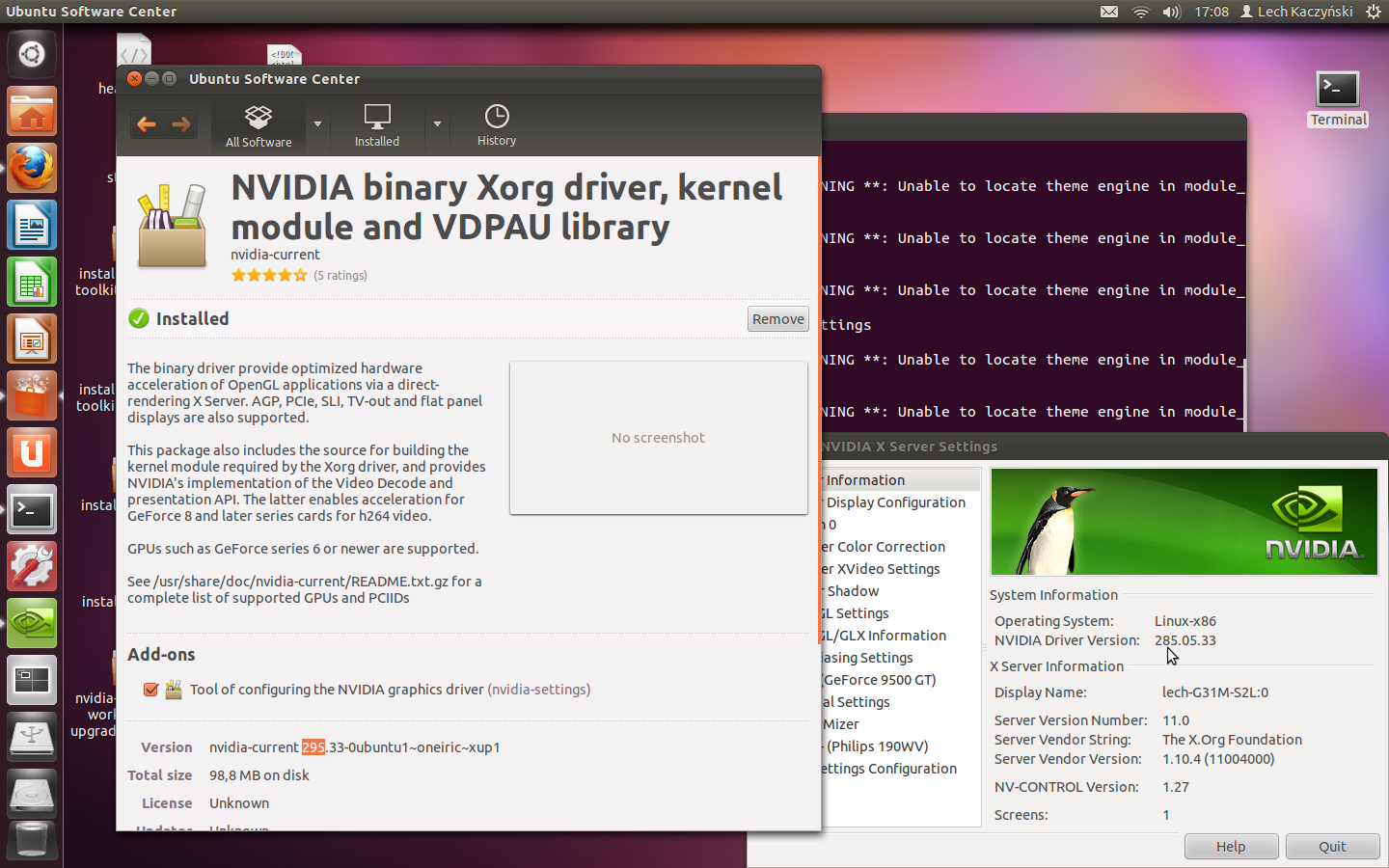This screenshot has height=868, width=1389.
Task: Open the Home Folder launcher icon
Action: tap(32, 111)
